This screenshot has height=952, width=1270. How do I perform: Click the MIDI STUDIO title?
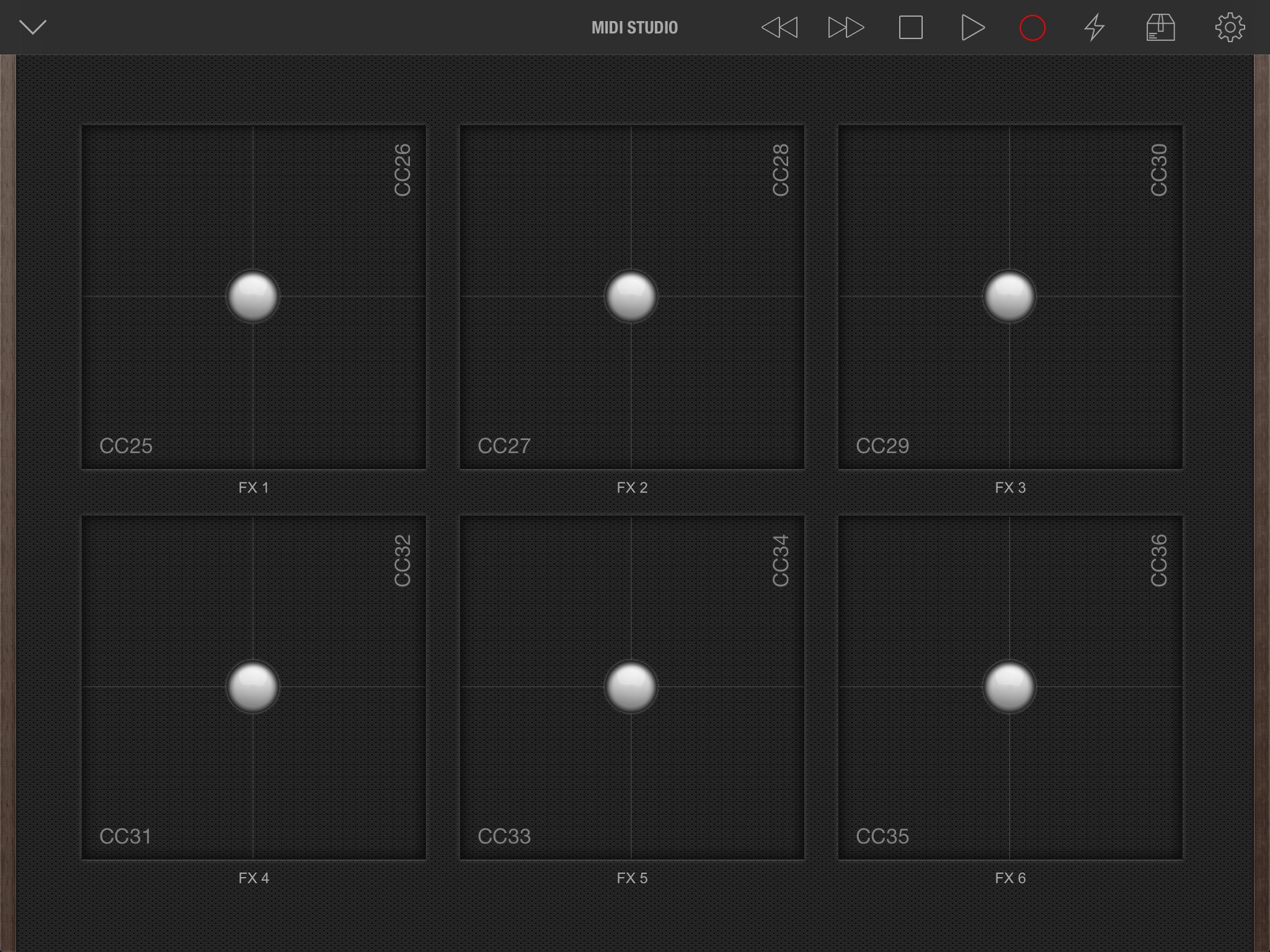click(634, 28)
